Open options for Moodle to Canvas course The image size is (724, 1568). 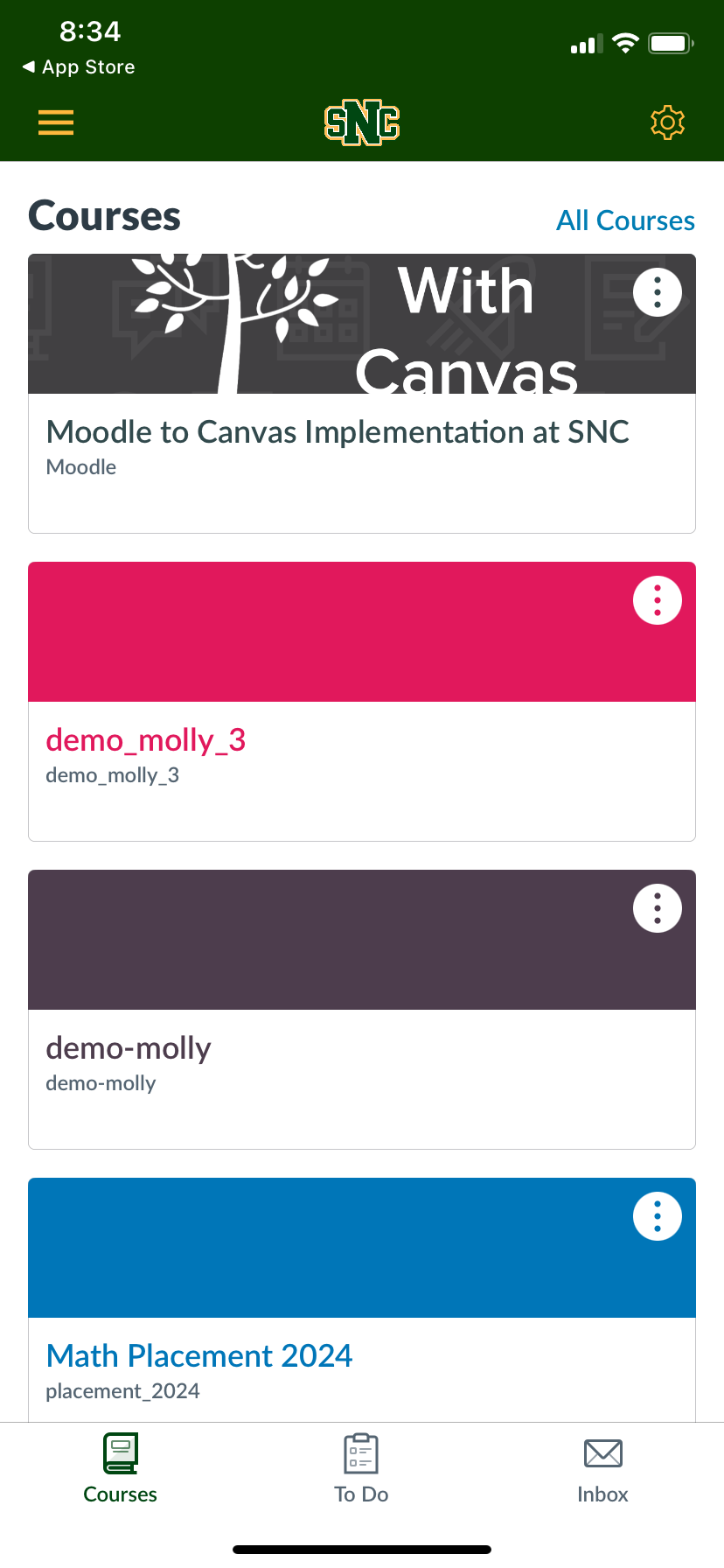pyautogui.click(x=658, y=292)
